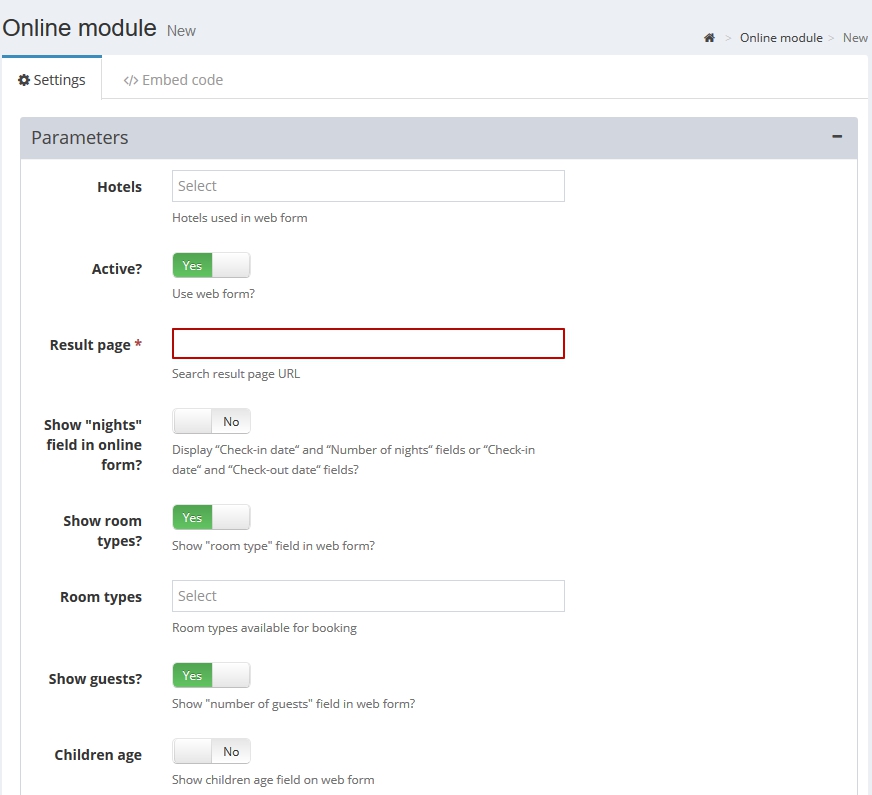Image resolution: width=872 pixels, height=795 pixels.
Task: Click the code brackets icon on Embed tab
Action: click(131, 81)
